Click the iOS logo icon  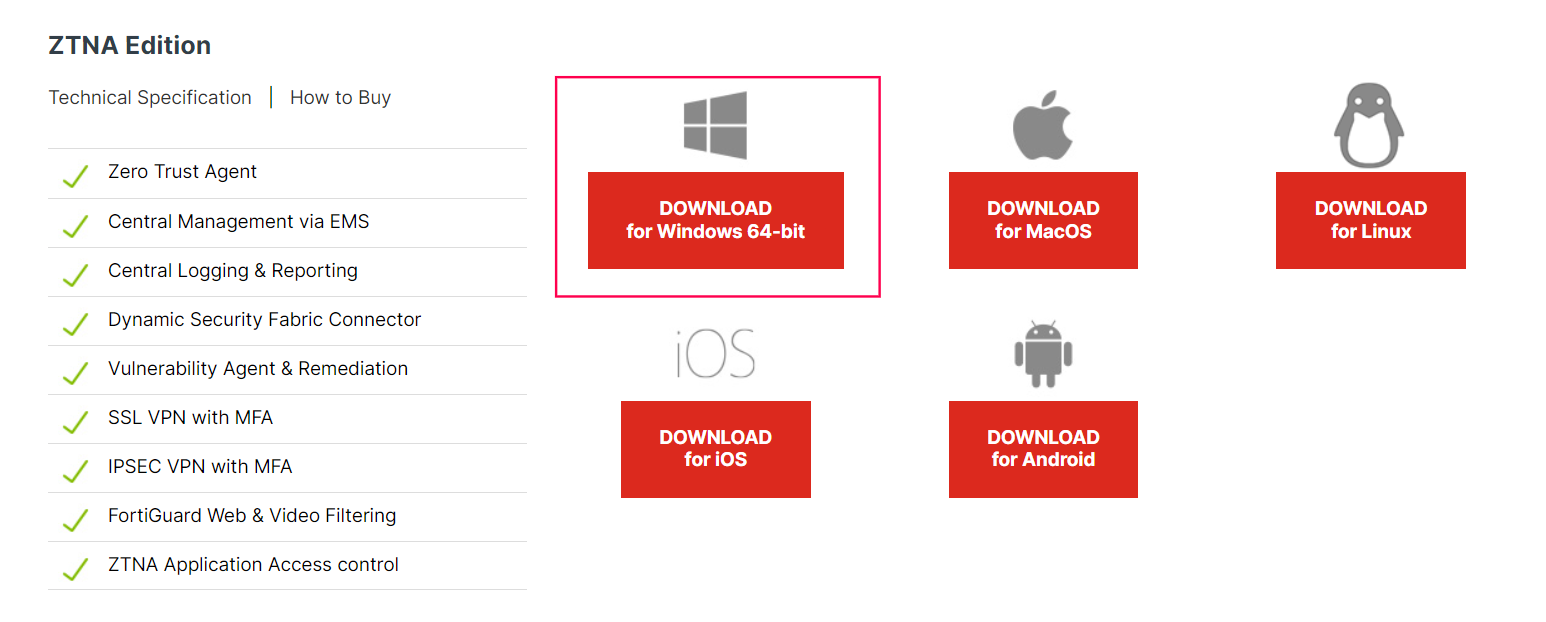point(715,354)
